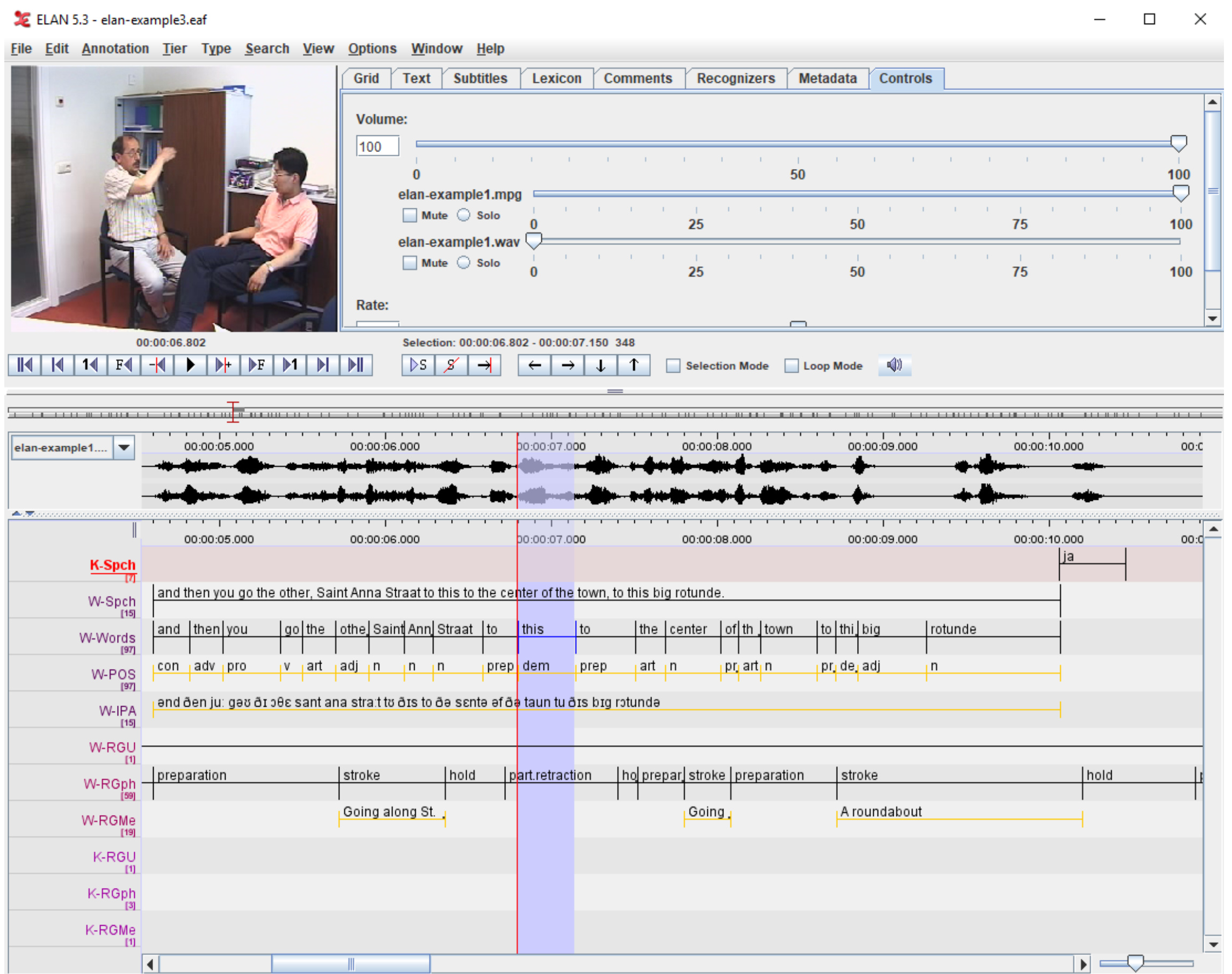Play selection button
The width and height of the screenshot is (1232, 974).
pos(418,365)
